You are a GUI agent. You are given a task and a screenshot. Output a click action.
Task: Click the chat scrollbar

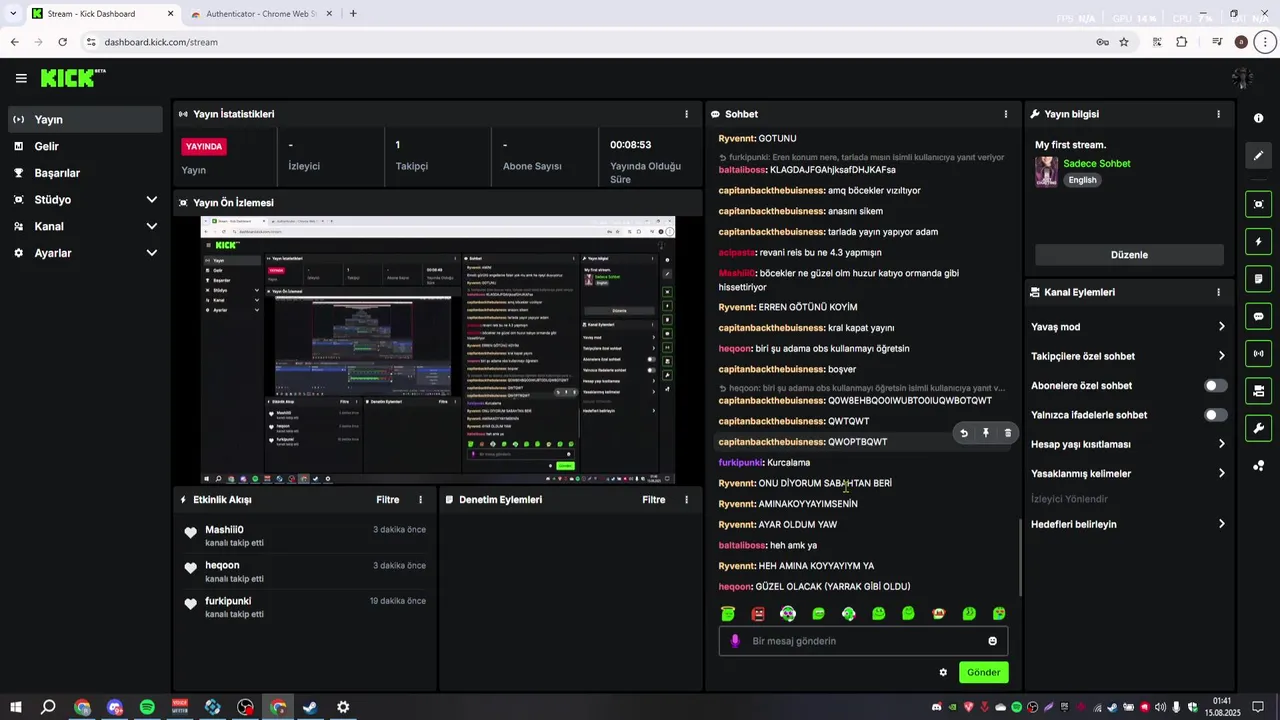pyautogui.click(x=1021, y=557)
